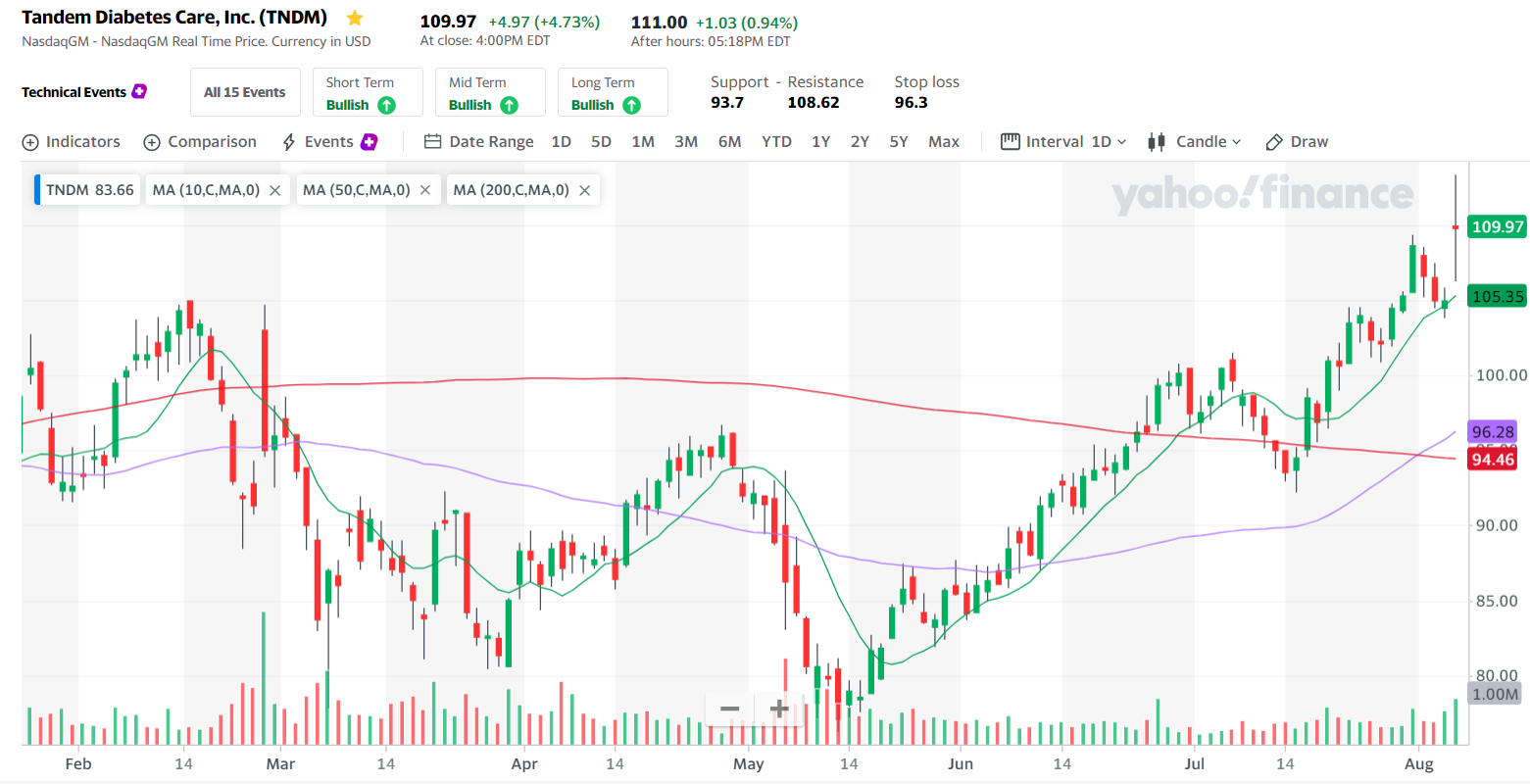Viewport: 1530px width, 784px height.
Task: Open Events lightning bolt menu
Action: (289, 142)
